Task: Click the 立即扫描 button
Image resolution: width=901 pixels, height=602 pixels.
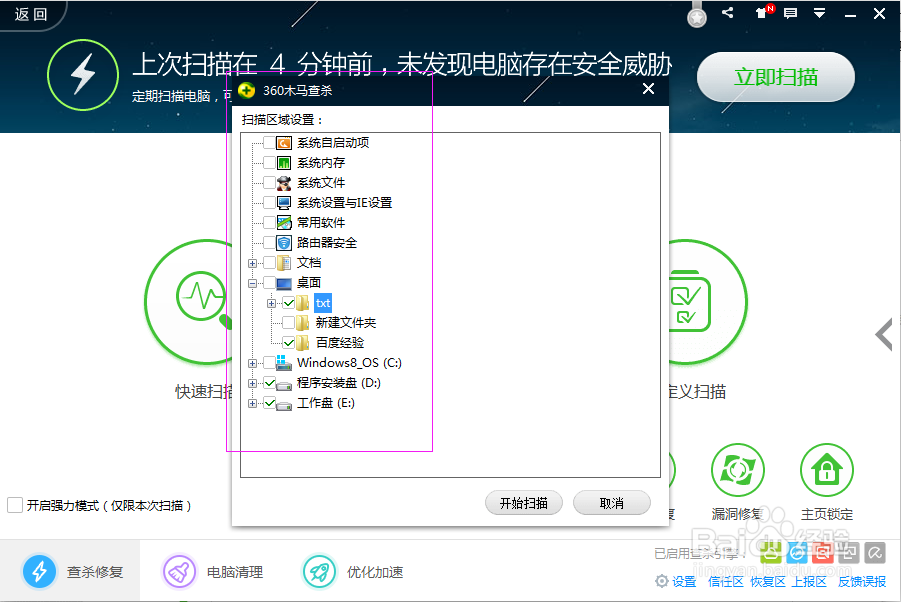Action: point(776,77)
